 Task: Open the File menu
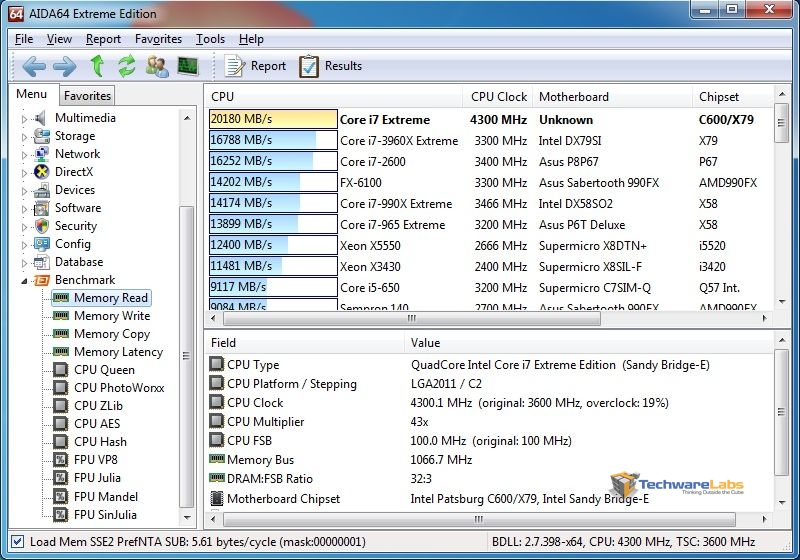click(x=24, y=39)
